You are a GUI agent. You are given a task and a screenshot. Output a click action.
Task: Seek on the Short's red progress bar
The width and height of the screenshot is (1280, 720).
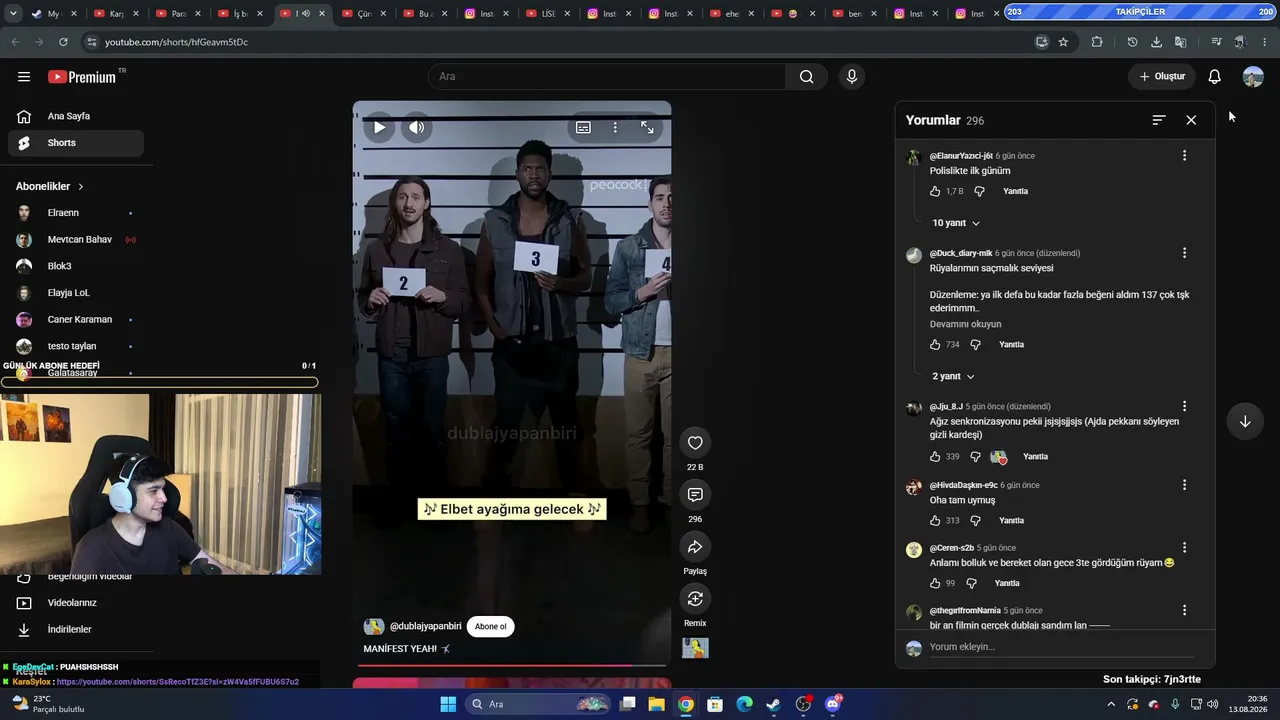(x=512, y=665)
